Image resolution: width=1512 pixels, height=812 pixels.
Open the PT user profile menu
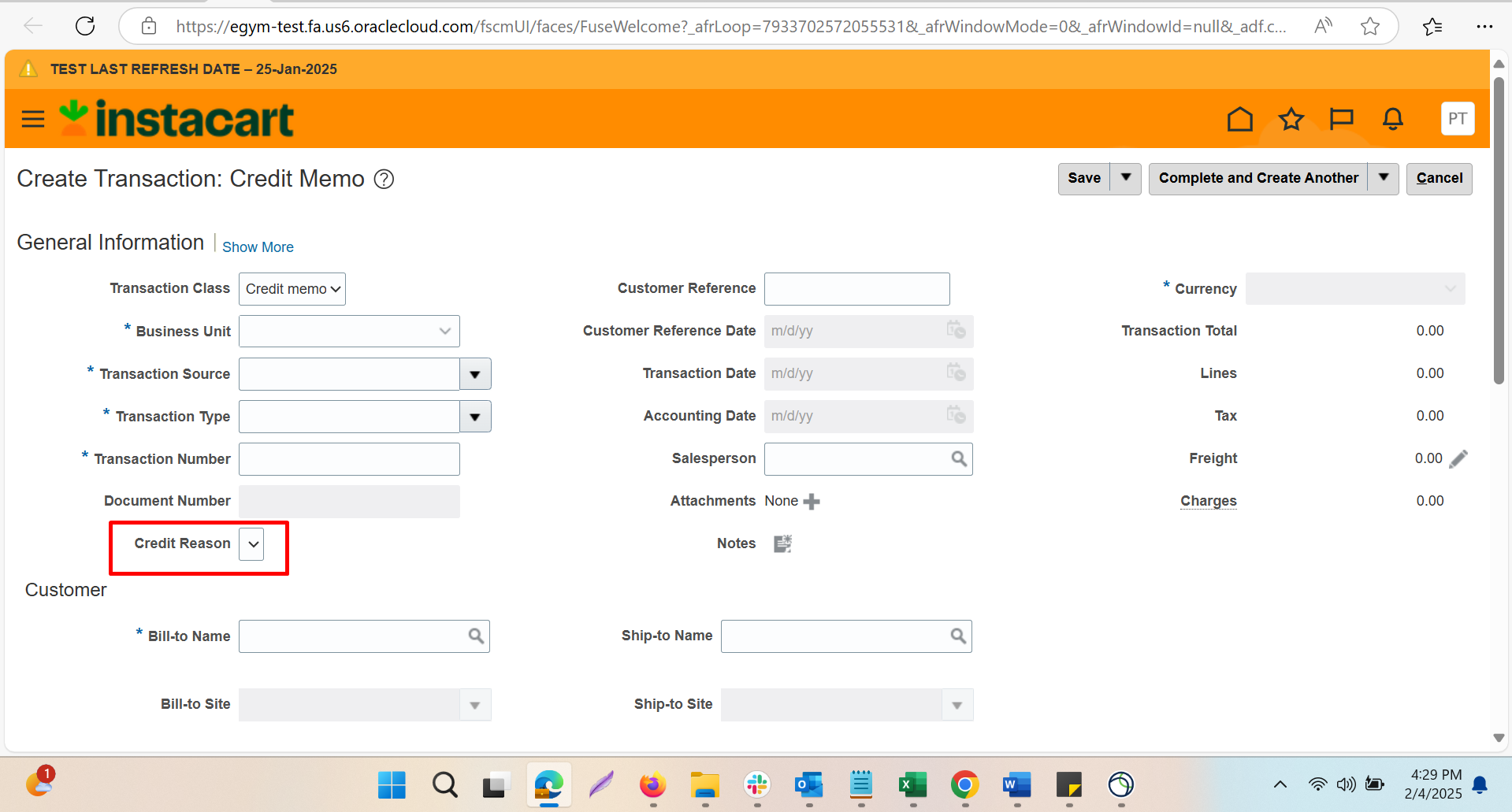pos(1457,118)
